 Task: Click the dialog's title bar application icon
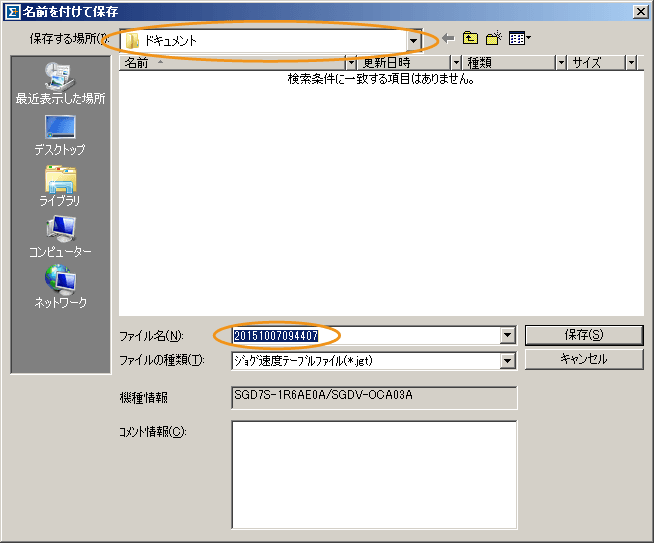coord(12,12)
